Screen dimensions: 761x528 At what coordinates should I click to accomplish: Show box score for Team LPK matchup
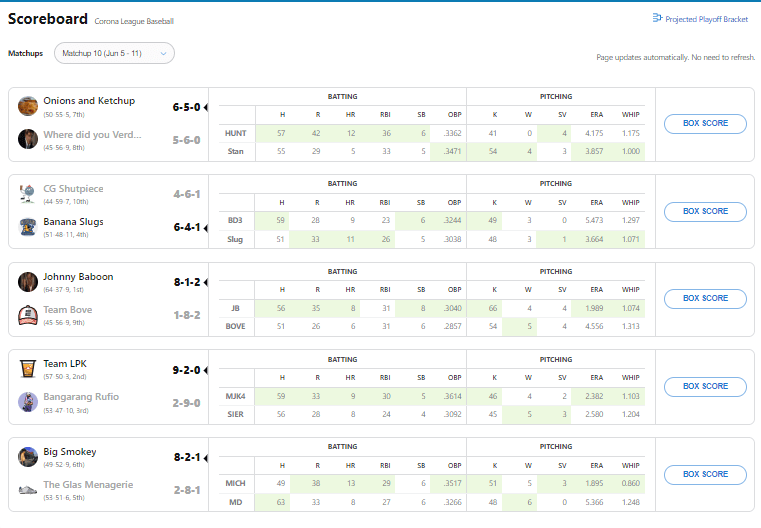pos(705,386)
